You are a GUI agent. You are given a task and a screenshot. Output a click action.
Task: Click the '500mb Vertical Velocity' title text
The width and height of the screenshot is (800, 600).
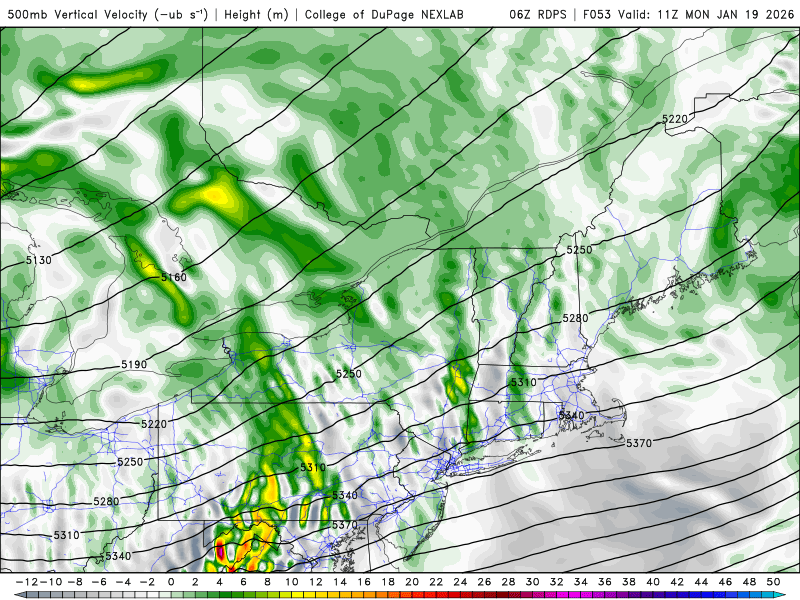pos(77,14)
